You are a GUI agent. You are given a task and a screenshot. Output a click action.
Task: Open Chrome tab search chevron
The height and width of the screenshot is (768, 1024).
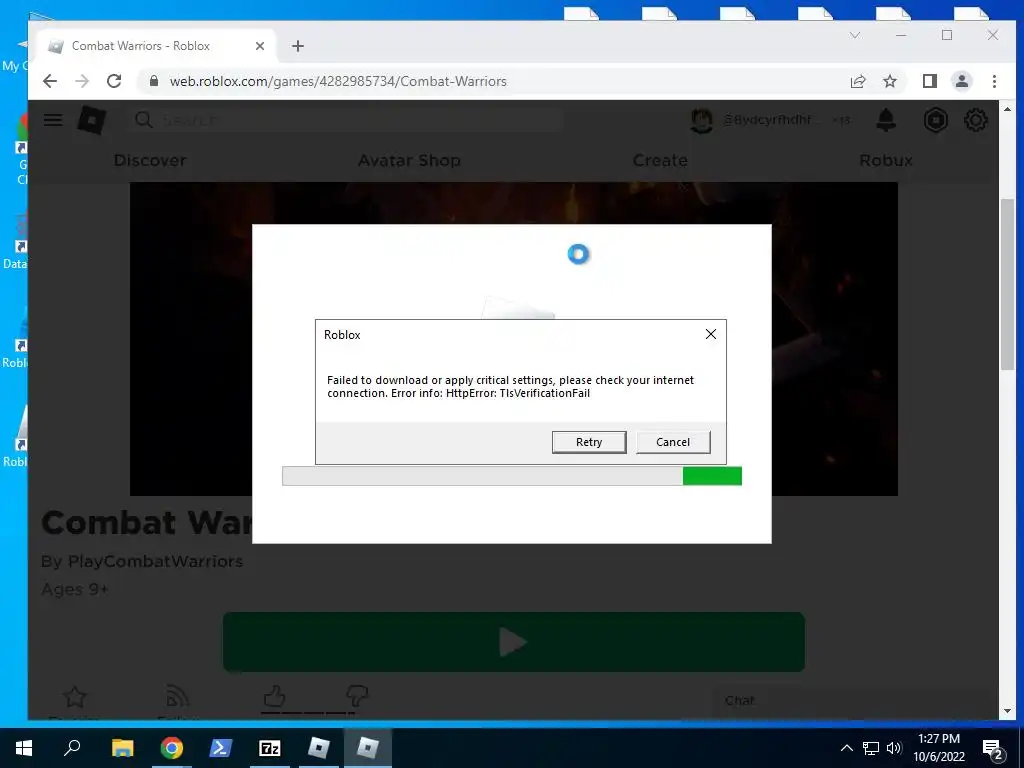point(854,35)
